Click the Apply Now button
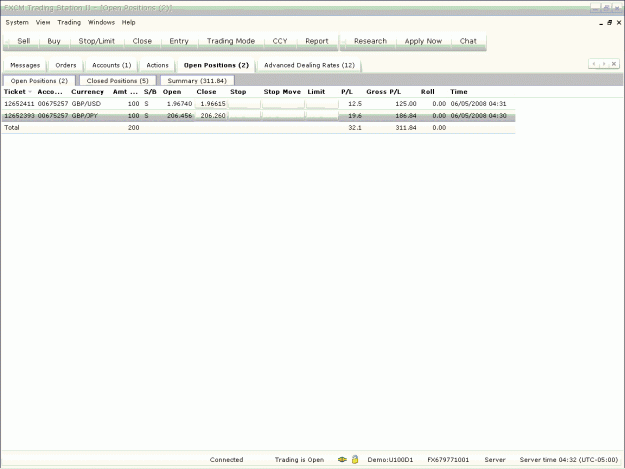Screen dimensions: 625x469 [x=423, y=41]
